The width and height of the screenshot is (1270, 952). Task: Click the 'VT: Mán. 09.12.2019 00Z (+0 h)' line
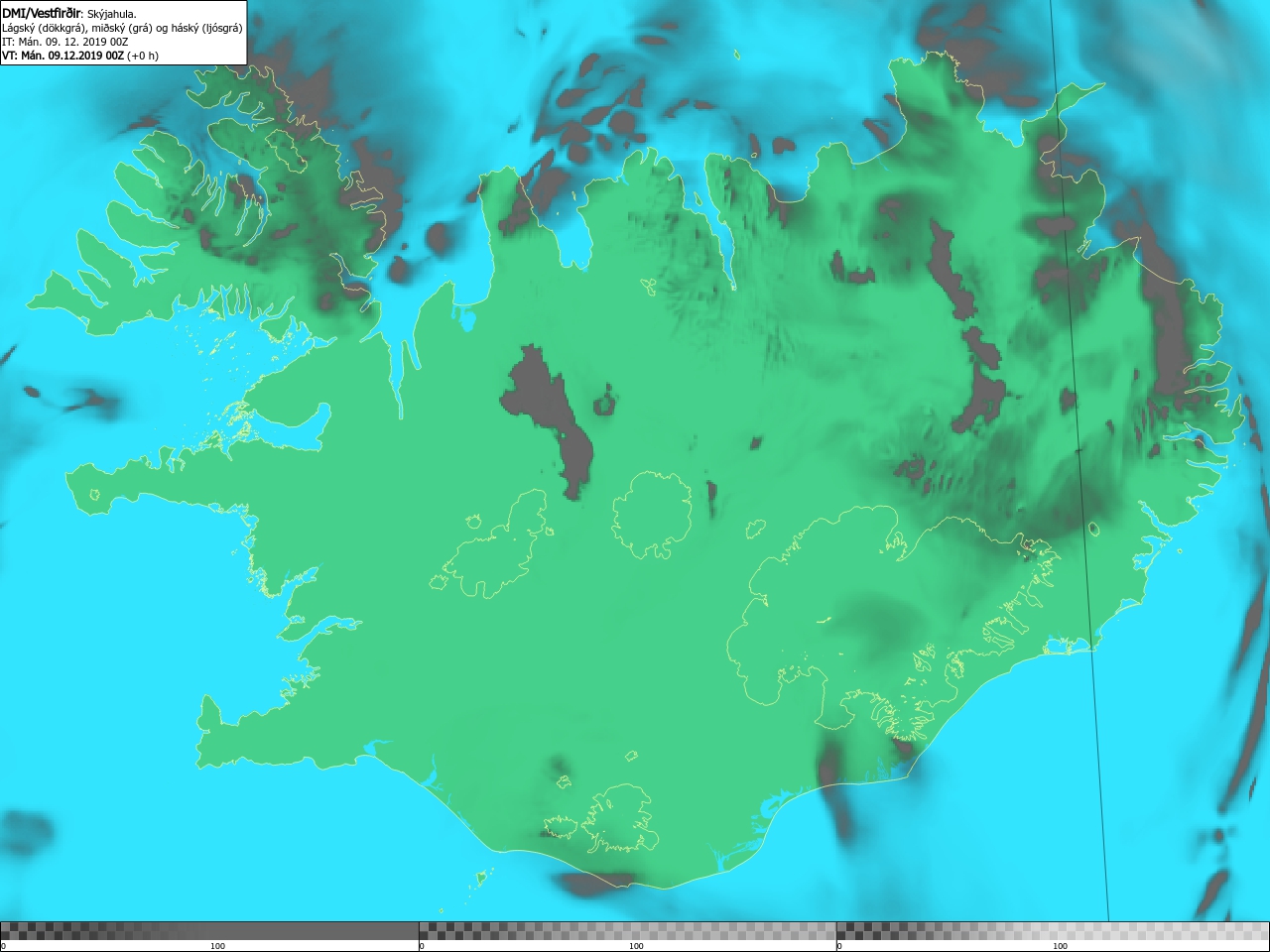(x=80, y=56)
